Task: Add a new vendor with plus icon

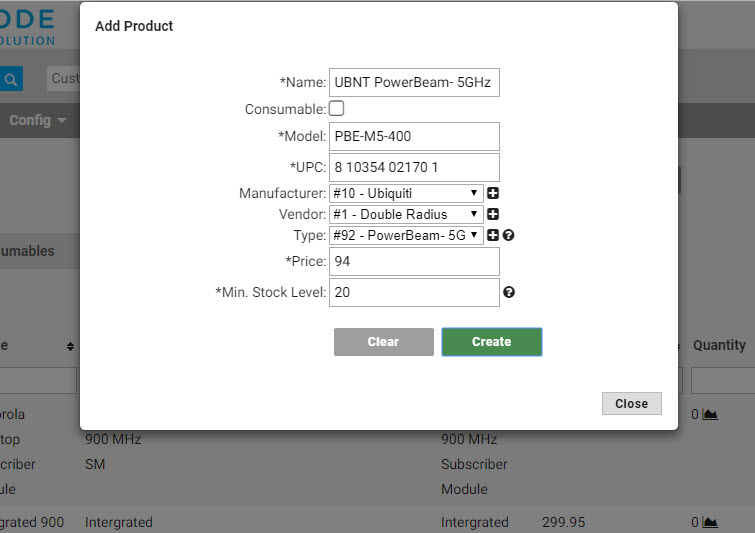Action: 493,214
